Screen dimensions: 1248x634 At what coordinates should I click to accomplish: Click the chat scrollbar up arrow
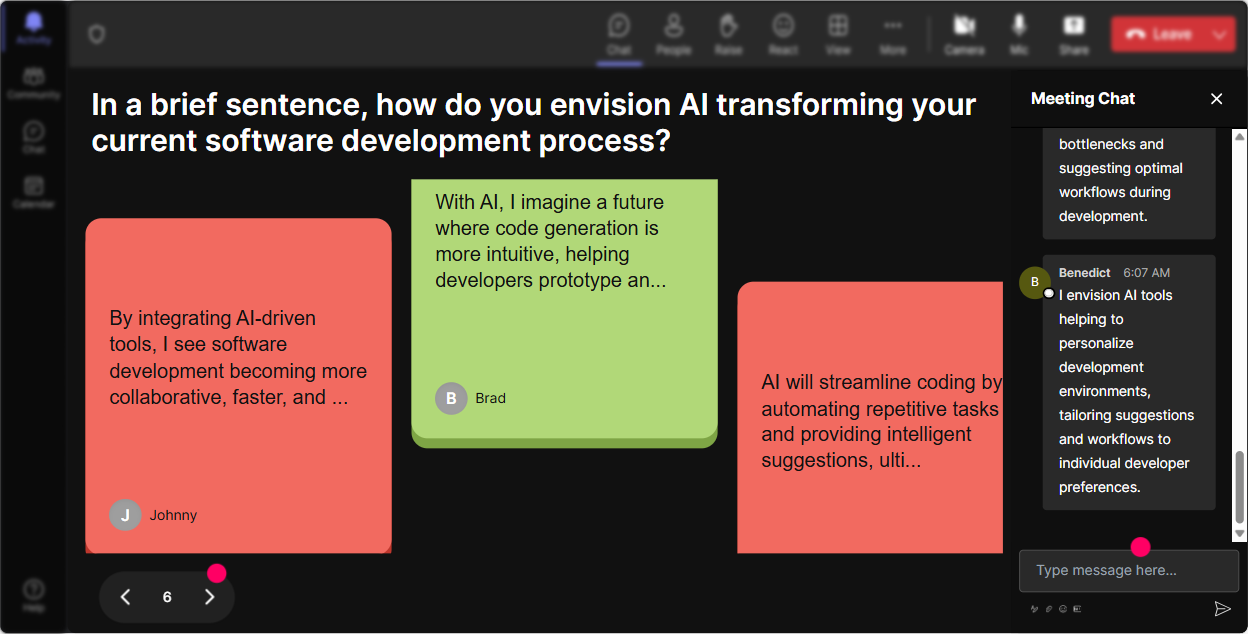[x=1240, y=136]
